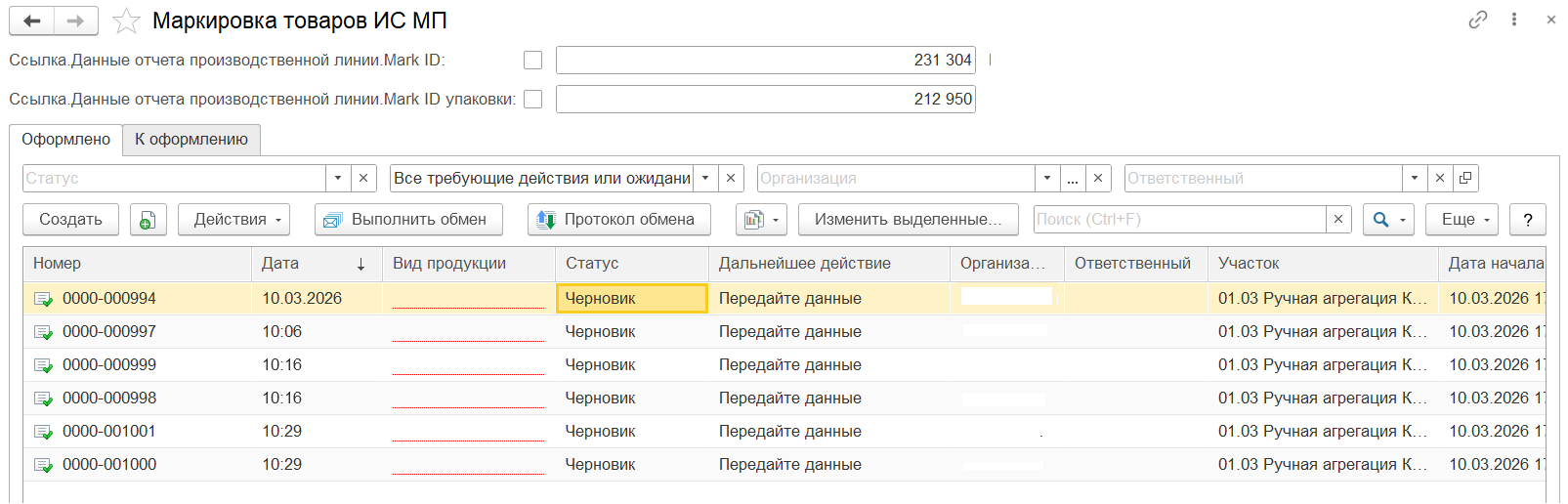Expand the Организация filter dropdown
Image resolution: width=1568 pixels, height=504 pixels.
click(x=1047, y=178)
